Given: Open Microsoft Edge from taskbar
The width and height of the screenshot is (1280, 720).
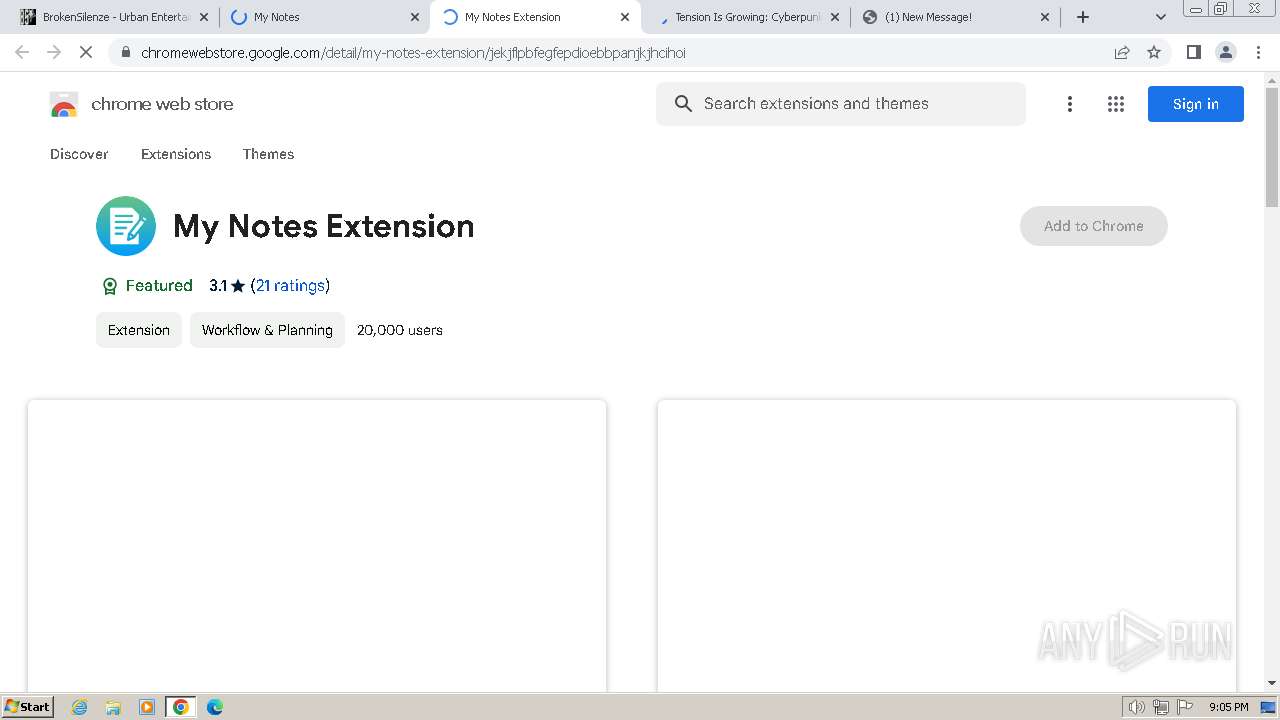Looking at the screenshot, I should pyautogui.click(x=215, y=707).
